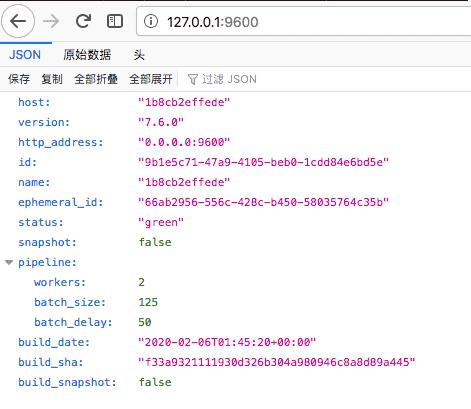Open the site information icon in address bar
Image resolution: width=471 pixels, height=409 pixels.
(x=151, y=22)
